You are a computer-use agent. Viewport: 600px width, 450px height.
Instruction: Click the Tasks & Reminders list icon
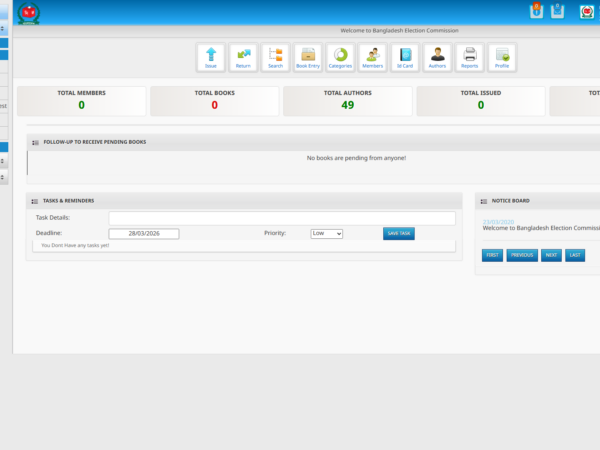tap(34, 201)
